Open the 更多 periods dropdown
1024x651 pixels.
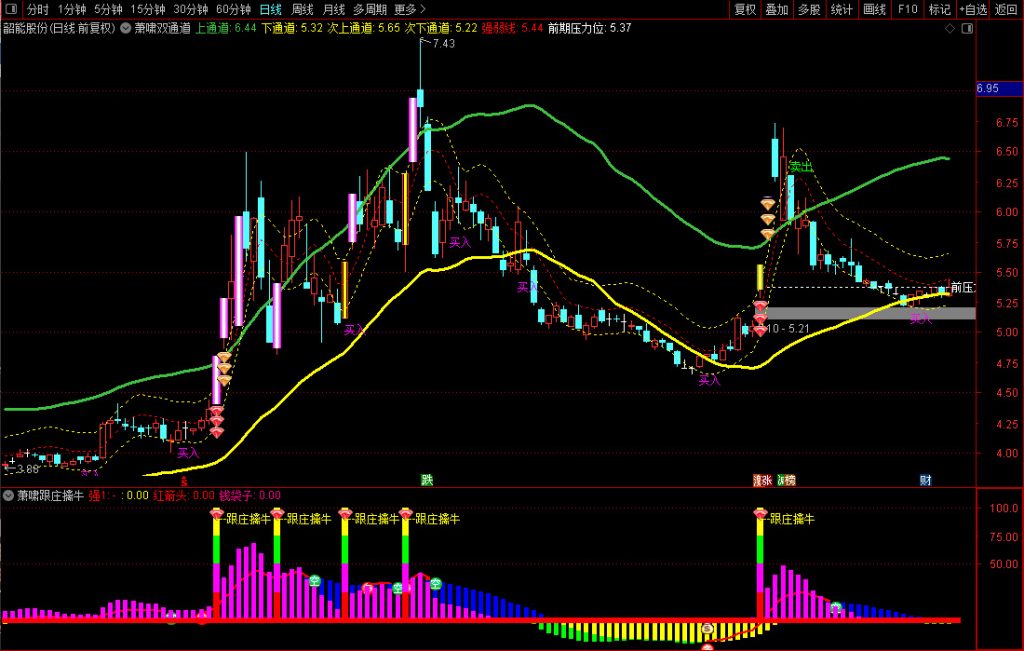pos(404,9)
